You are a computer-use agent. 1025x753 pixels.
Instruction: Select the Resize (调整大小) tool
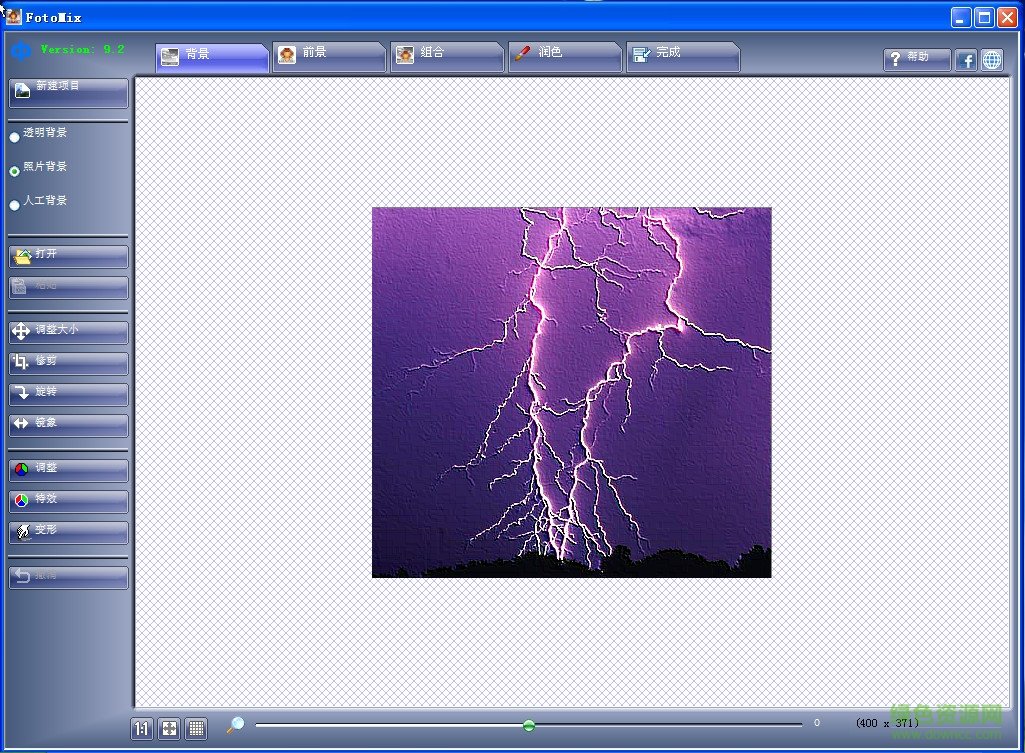click(x=67, y=331)
